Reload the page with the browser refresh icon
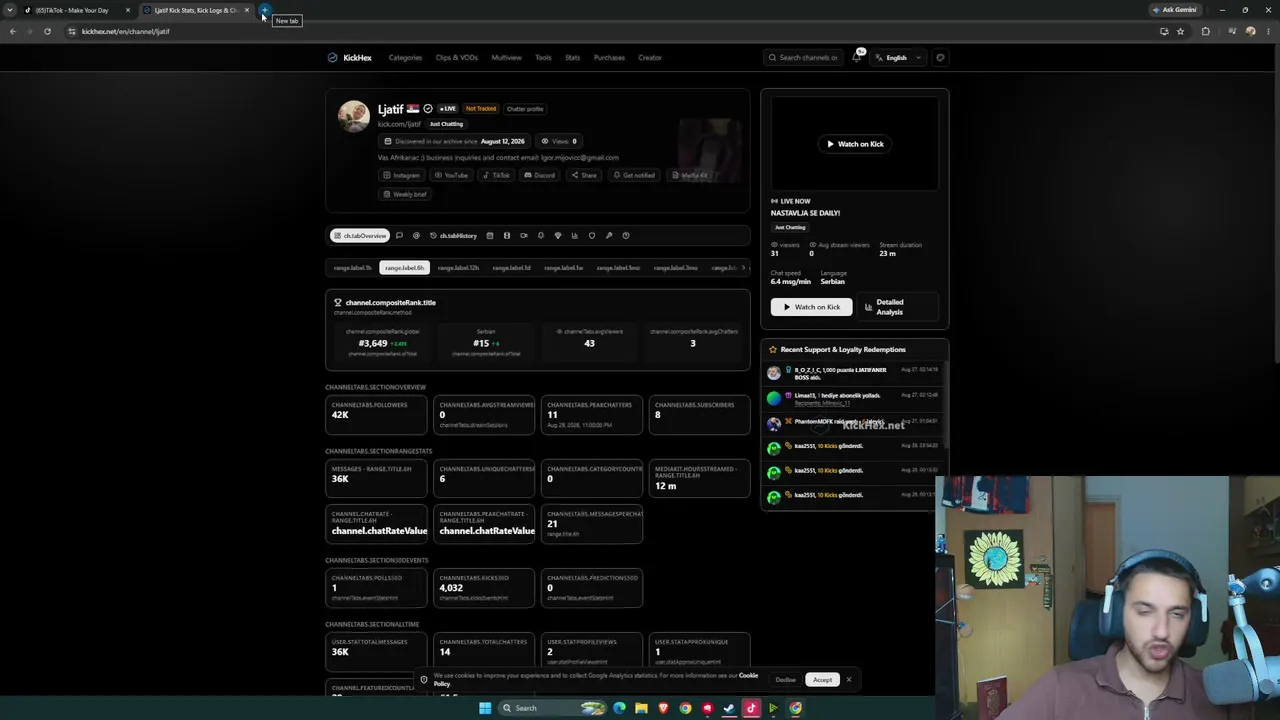Image resolution: width=1280 pixels, height=720 pixels. [x=47, y=31]
